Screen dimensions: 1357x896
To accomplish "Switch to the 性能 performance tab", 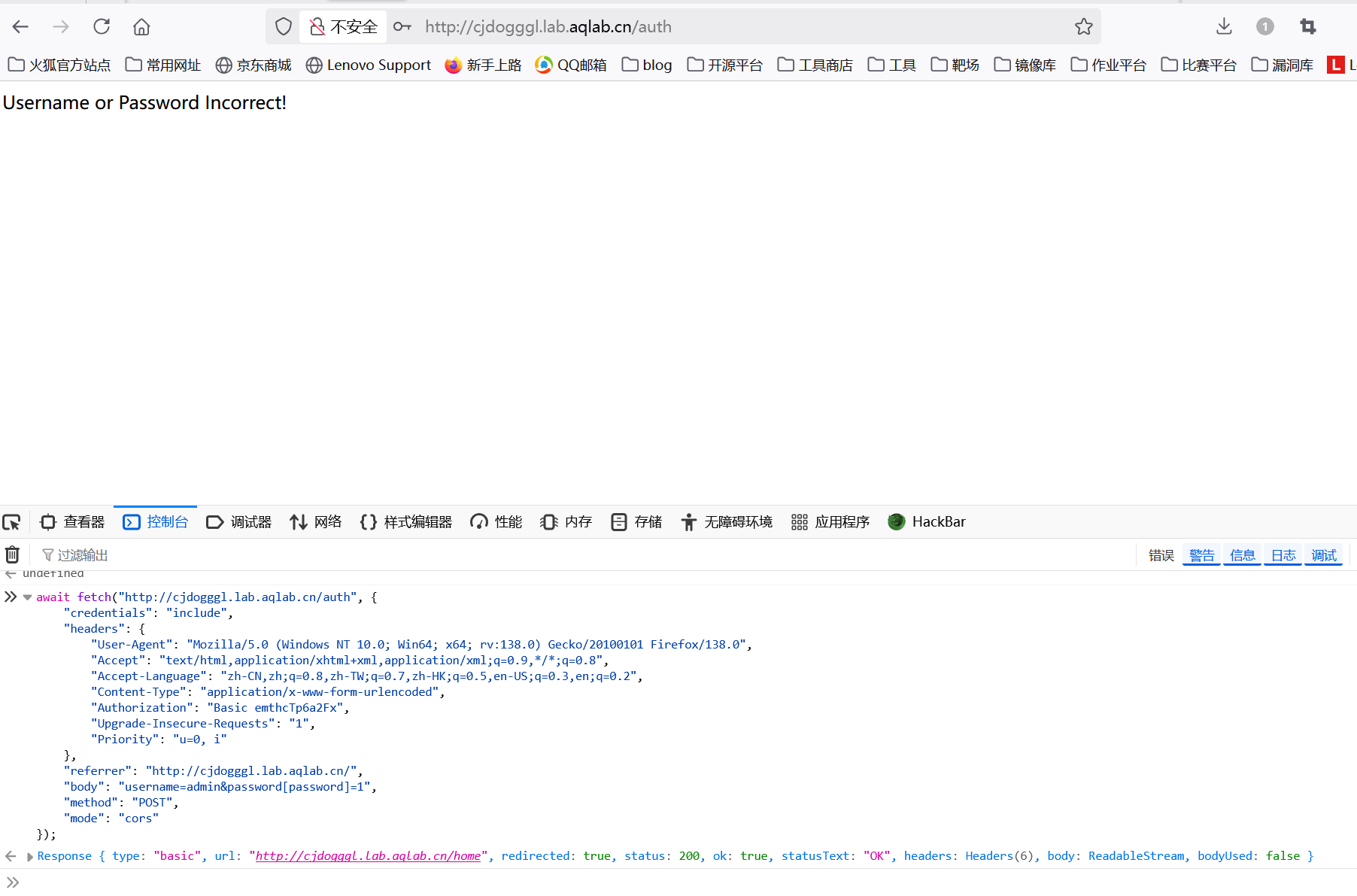I will pyautogui.click(x=496, y=522).
